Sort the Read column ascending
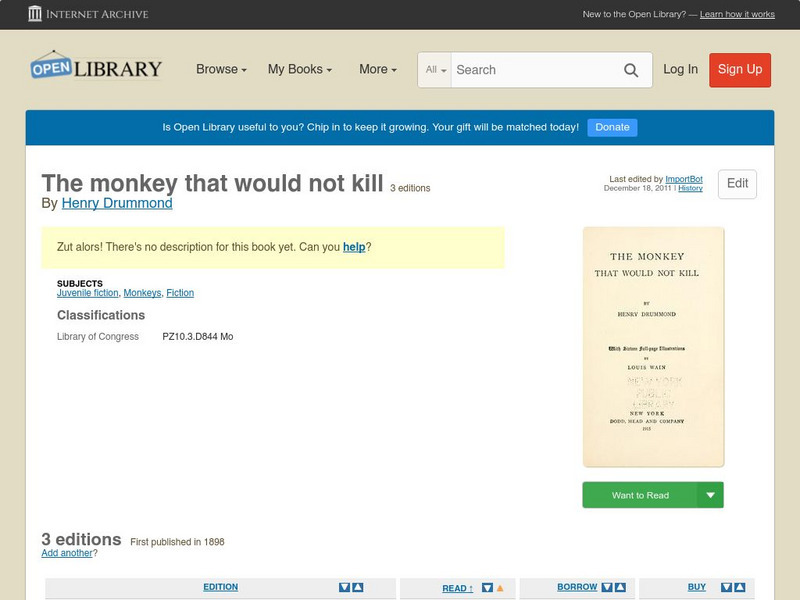 point(500,588)
